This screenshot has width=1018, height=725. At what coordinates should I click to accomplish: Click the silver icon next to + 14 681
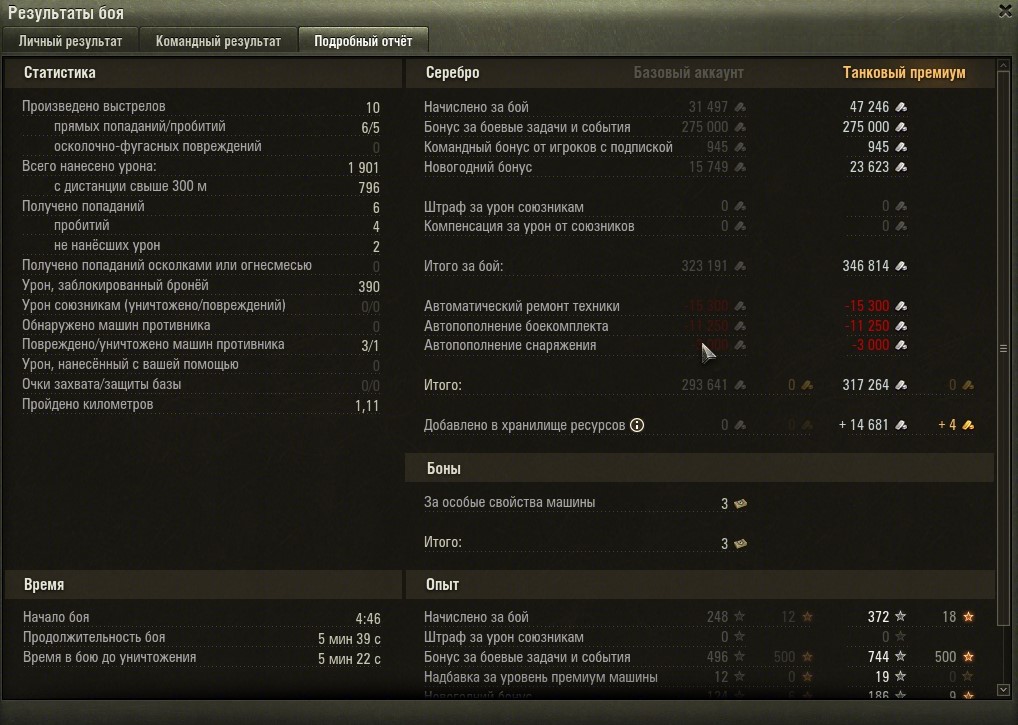pos(901,425)
